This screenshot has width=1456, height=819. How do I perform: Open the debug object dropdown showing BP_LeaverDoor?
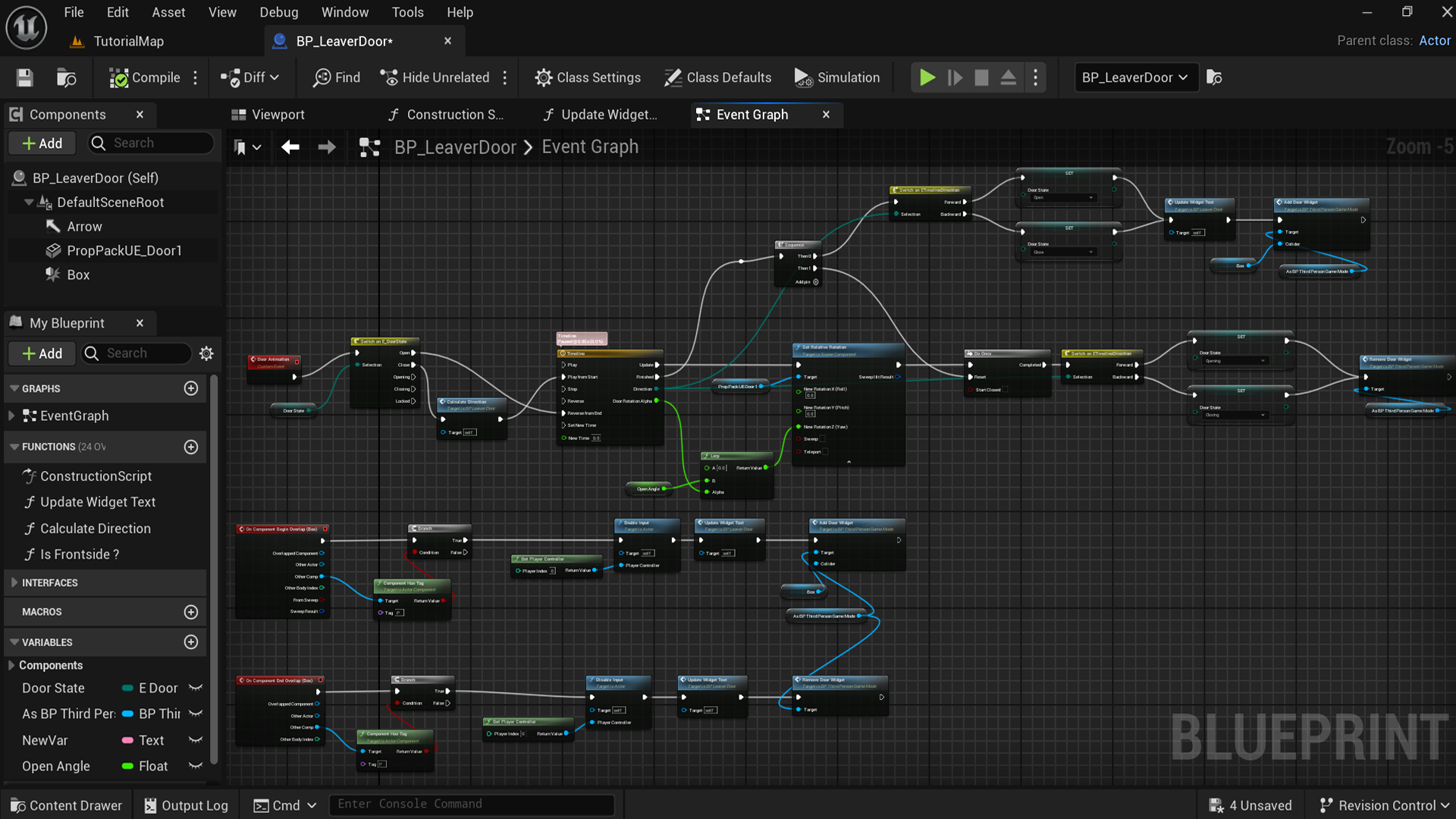coord(1135,77)
